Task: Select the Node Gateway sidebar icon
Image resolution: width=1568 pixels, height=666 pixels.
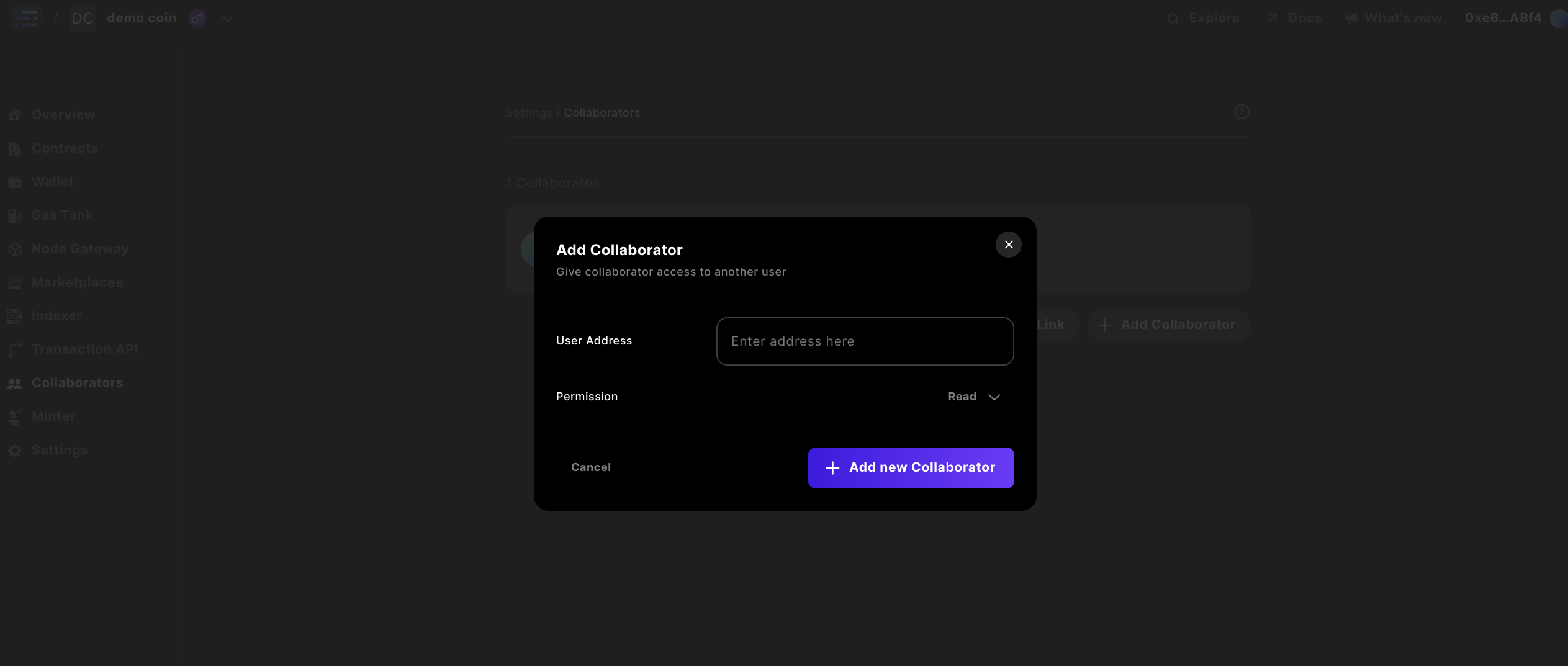Action: (x=15, y=249)
